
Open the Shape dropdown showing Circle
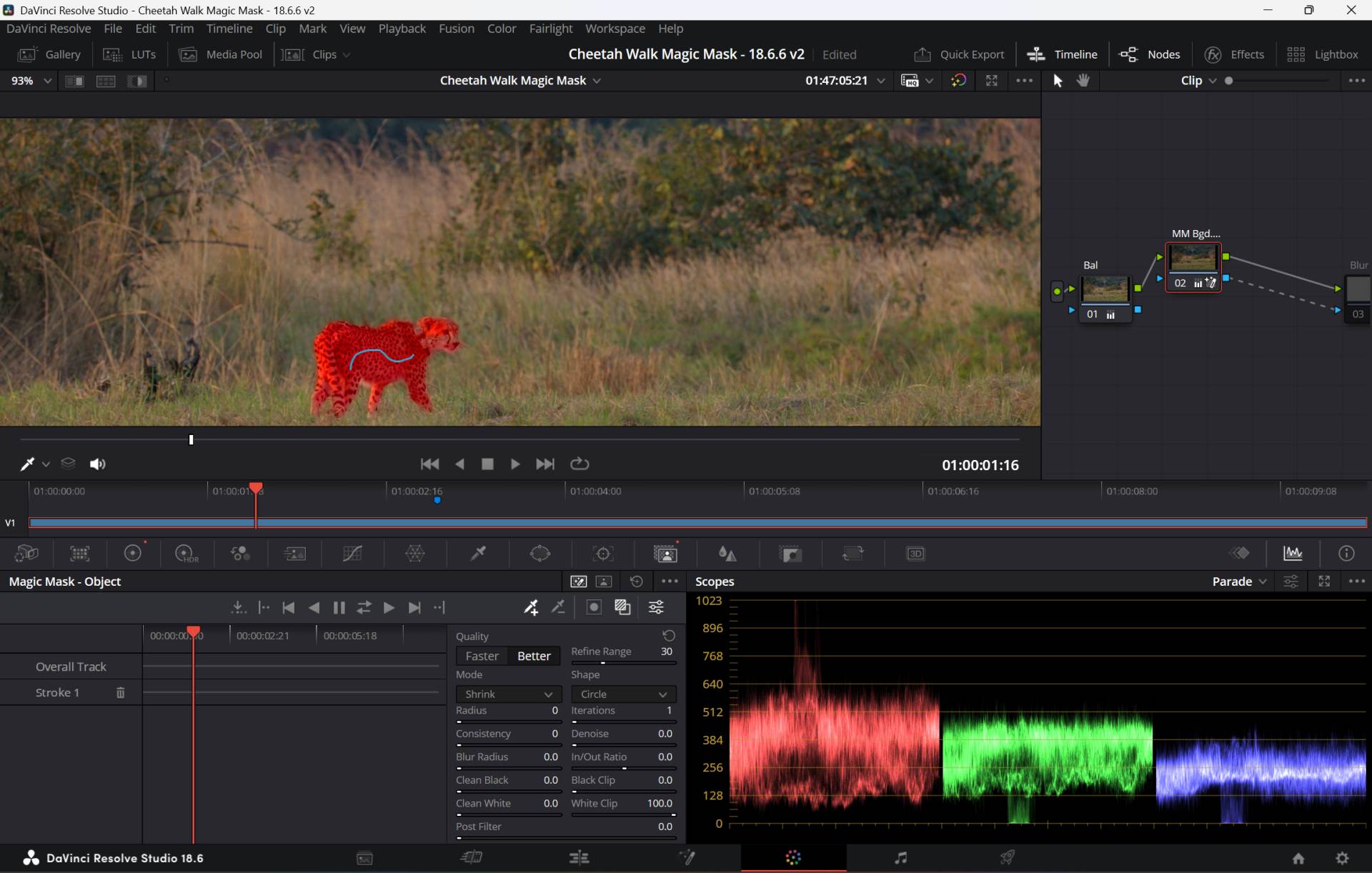click(623, 694)
